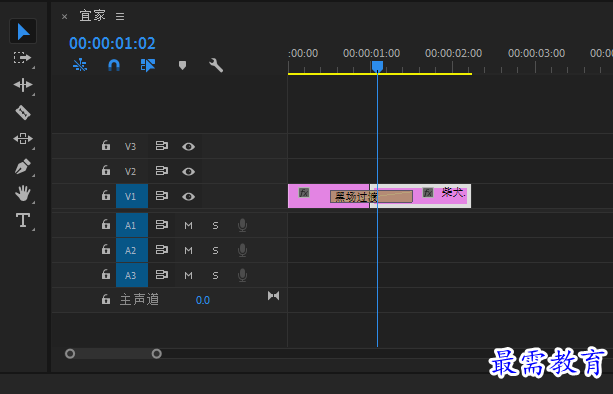Enable voice-over record on A3

(x=242, y=275)
